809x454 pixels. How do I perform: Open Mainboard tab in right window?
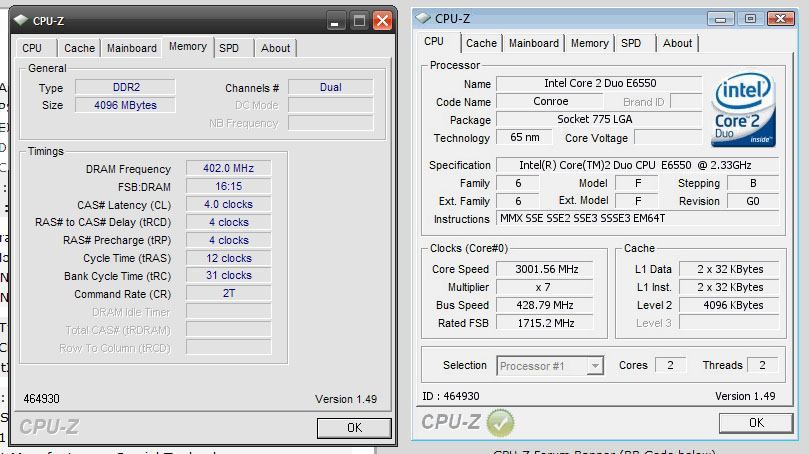(534, 43)
